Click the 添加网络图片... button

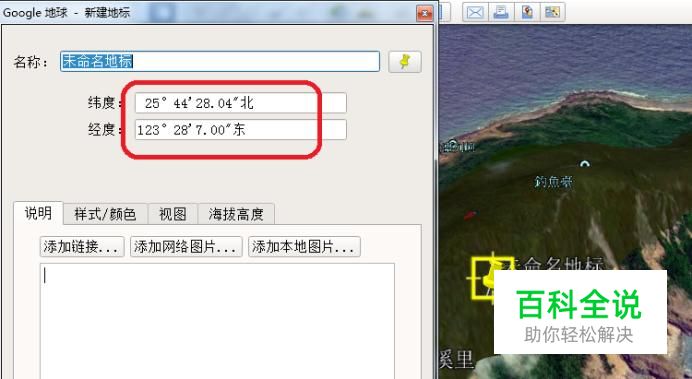(186, 247)
